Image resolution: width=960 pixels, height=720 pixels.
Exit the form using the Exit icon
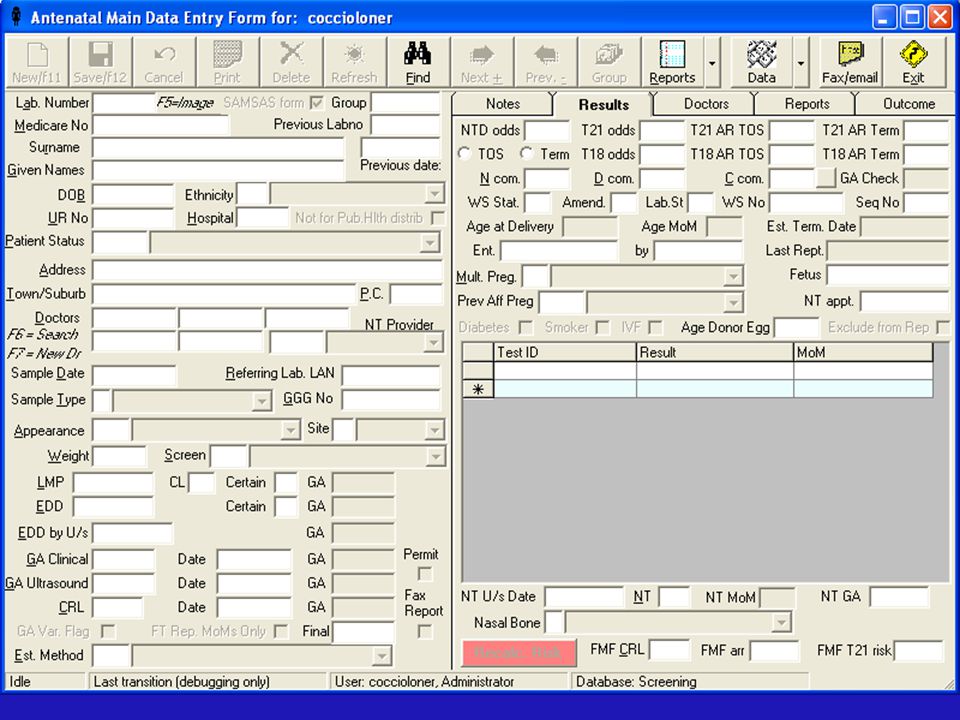coord(913,62)
